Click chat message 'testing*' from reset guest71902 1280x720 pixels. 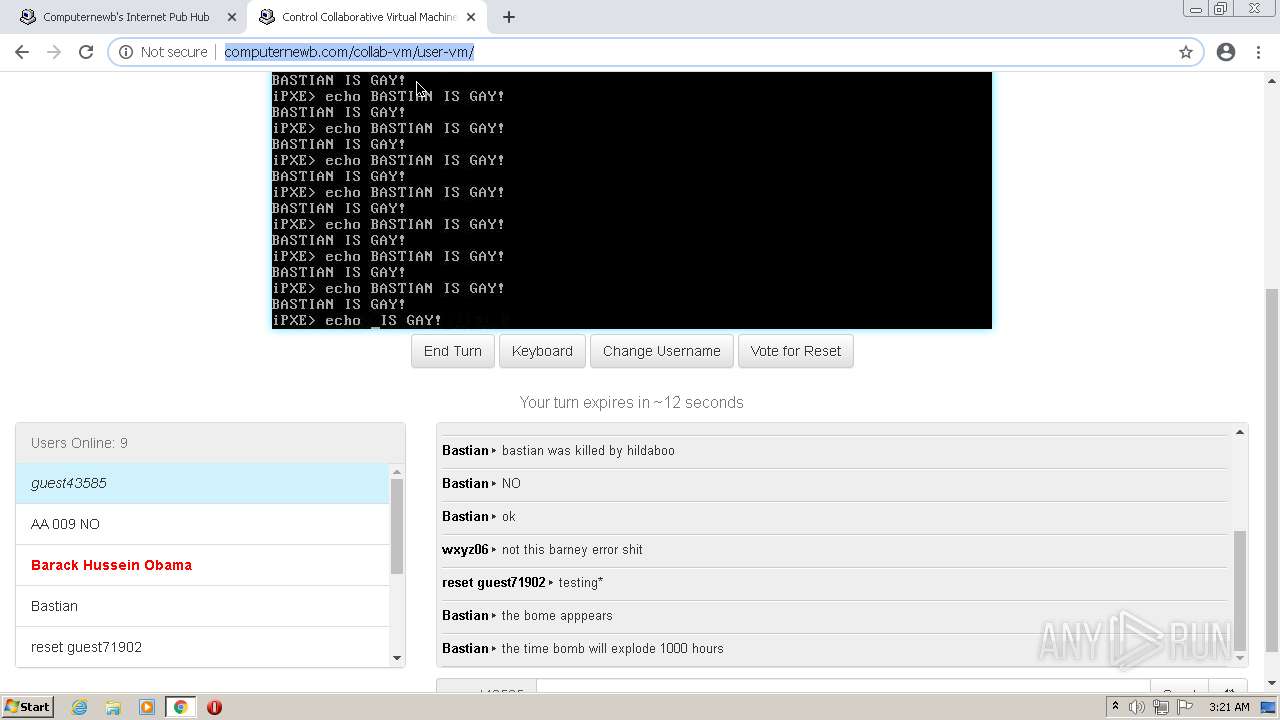pos(581,582)
